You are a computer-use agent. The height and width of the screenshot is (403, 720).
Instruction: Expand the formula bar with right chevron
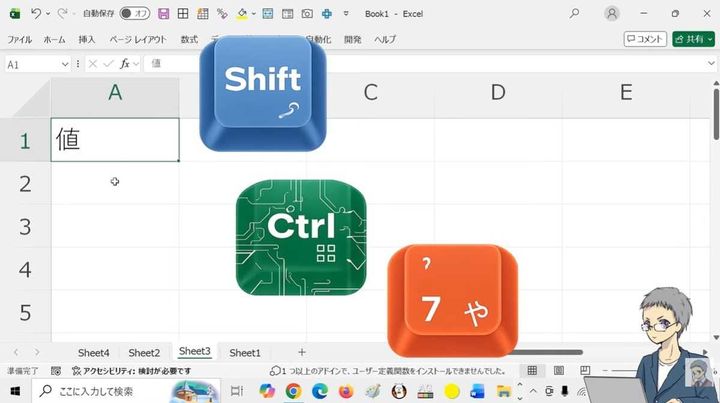[711, 64]
